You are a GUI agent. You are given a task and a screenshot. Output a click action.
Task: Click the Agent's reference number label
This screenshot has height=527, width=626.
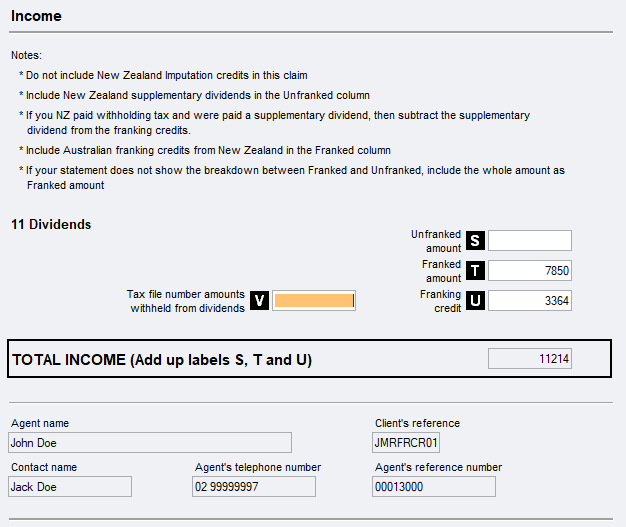click(x=438, y=467)
